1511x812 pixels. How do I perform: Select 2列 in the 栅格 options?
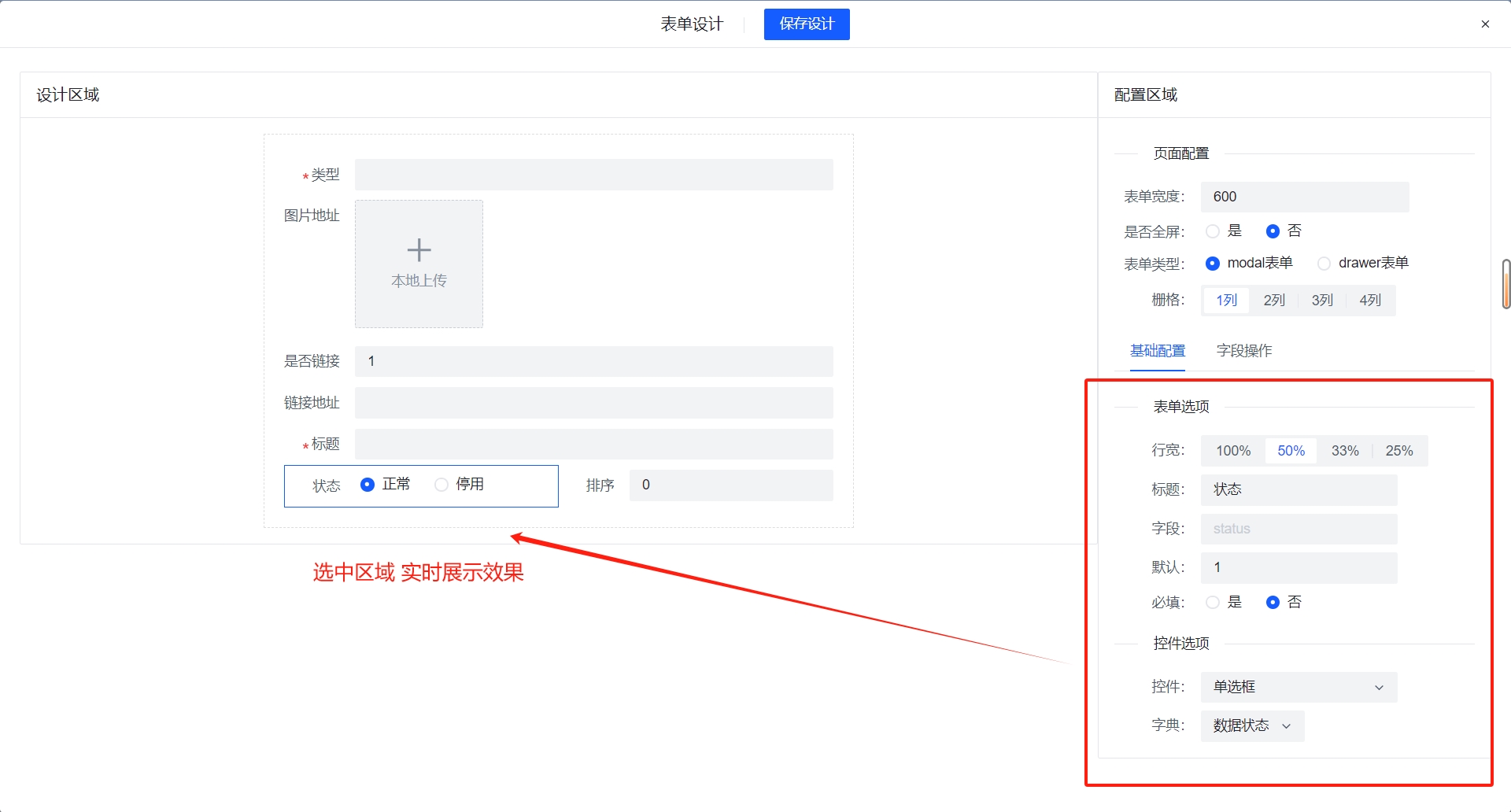click(1273, 300)
